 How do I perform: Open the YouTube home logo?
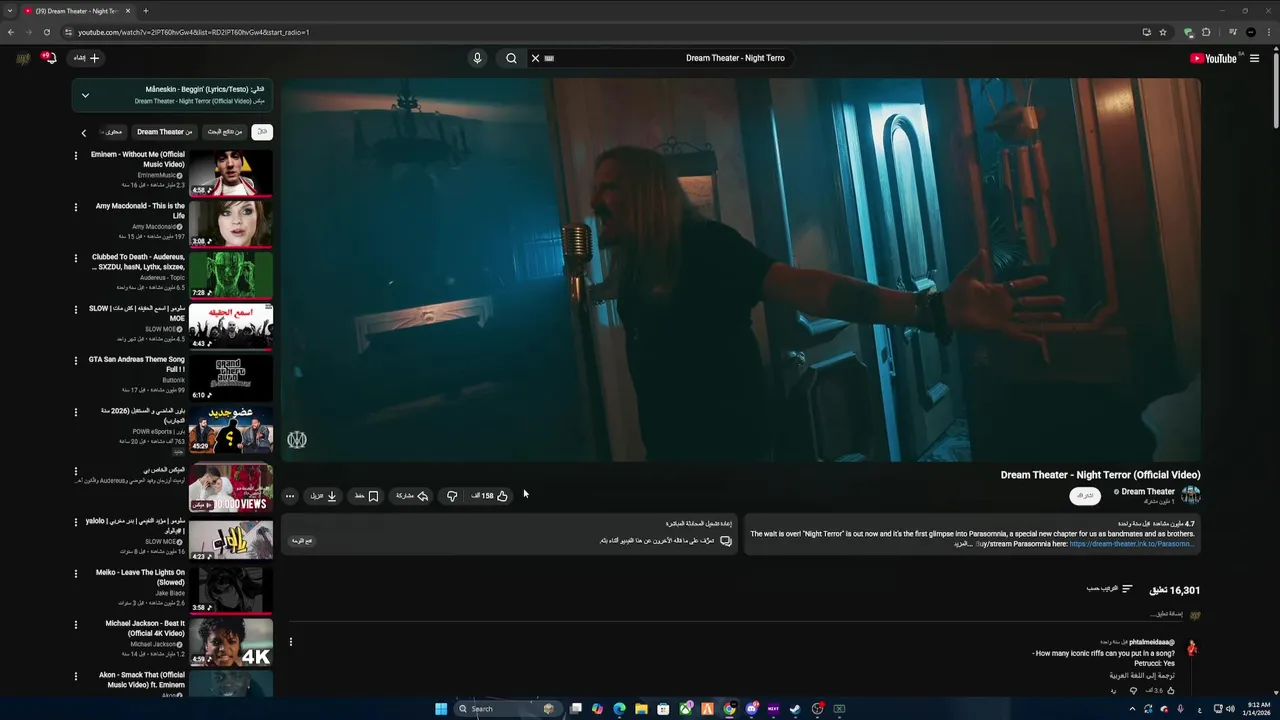click(x=1214, y=58)
